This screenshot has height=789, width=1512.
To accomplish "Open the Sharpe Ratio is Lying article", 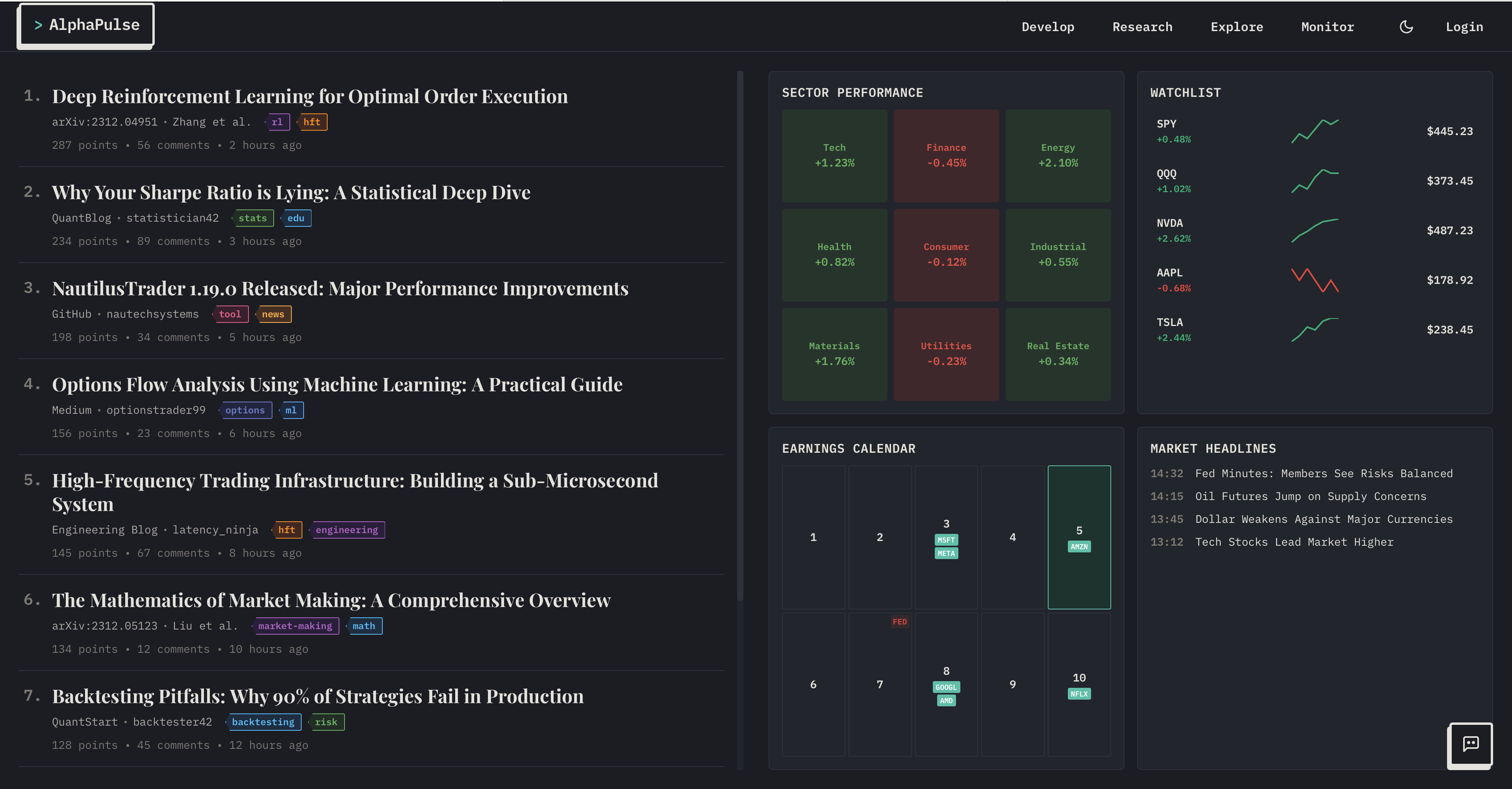I will point(291,192).
